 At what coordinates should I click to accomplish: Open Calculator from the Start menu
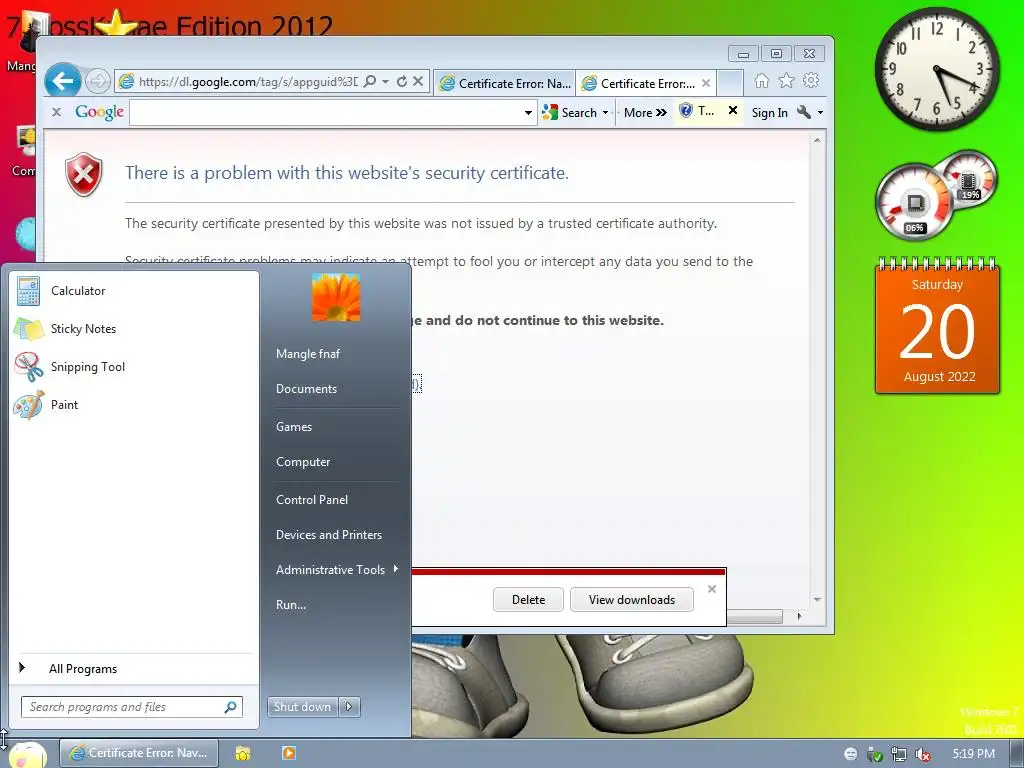(134, 291)
